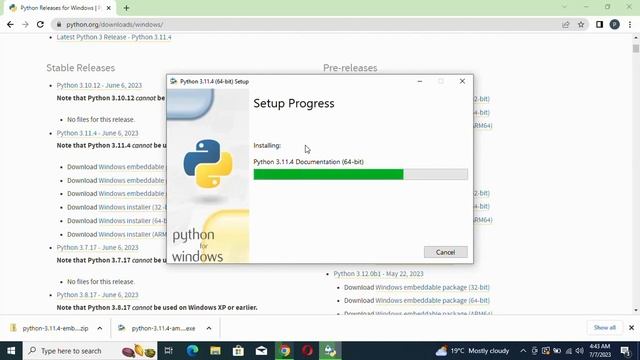The width and height of the screenshot is (640, 360).
Task: Open Microsoft Store from taskbar
Action: pyautogui.click(x=238, y=351)
